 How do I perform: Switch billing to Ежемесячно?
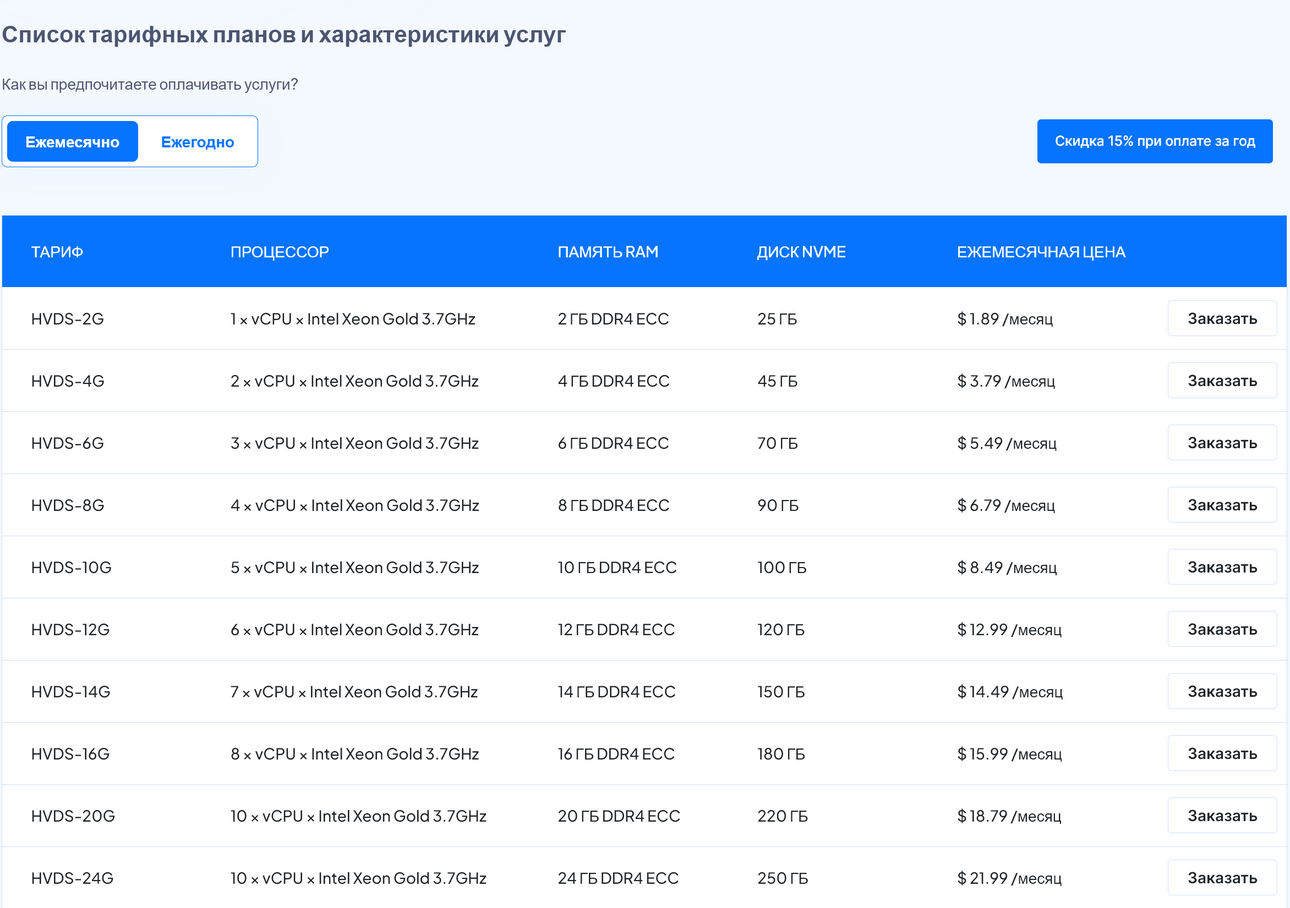tap(73, 142)
